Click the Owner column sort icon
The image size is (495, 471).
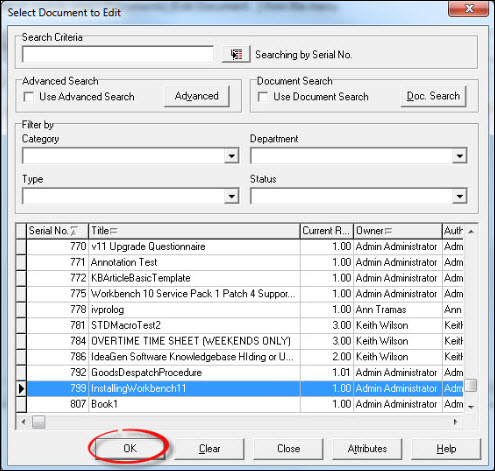point(388,231)
